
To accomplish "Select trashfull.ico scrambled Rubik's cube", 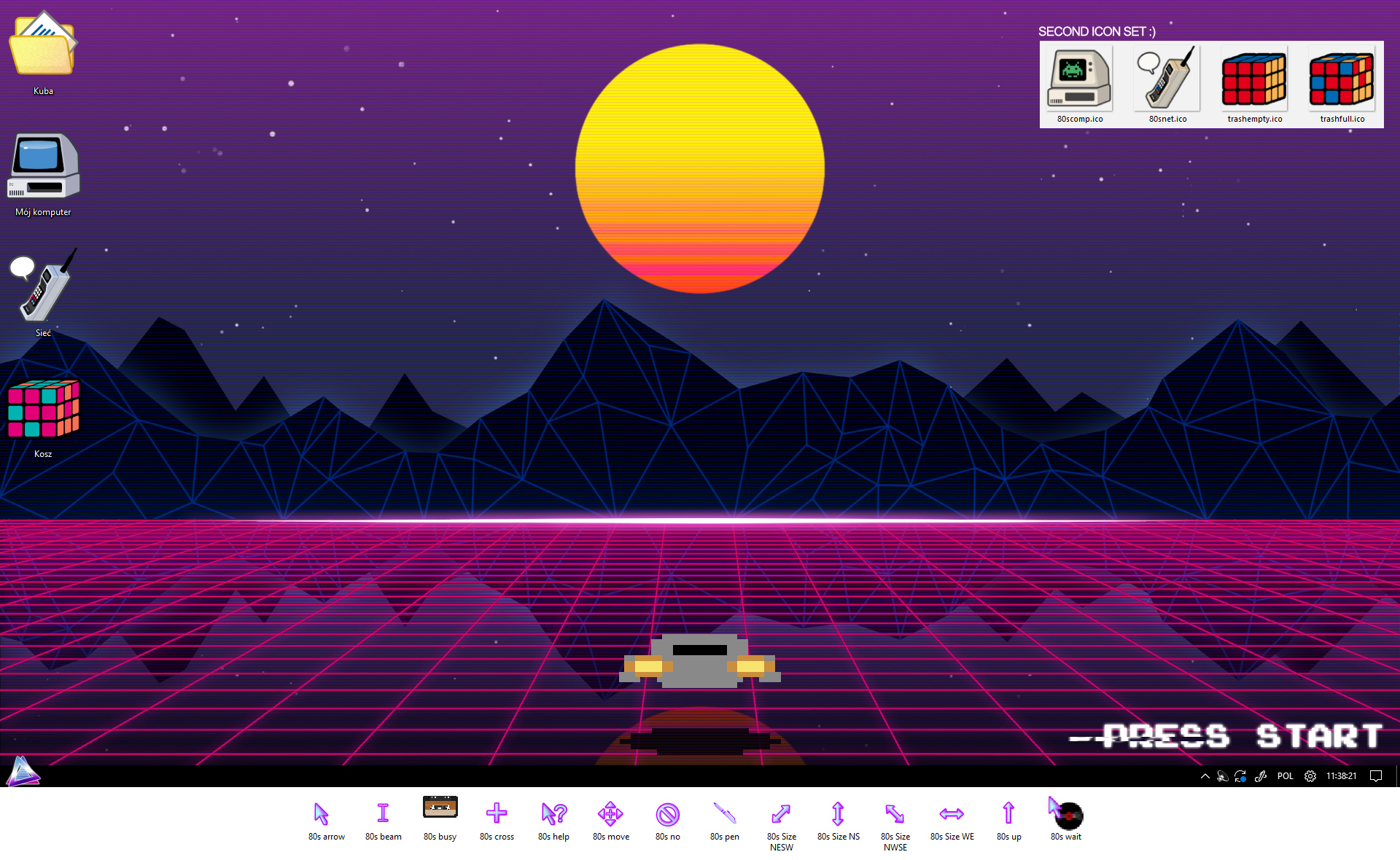I will click(1342, 77).
